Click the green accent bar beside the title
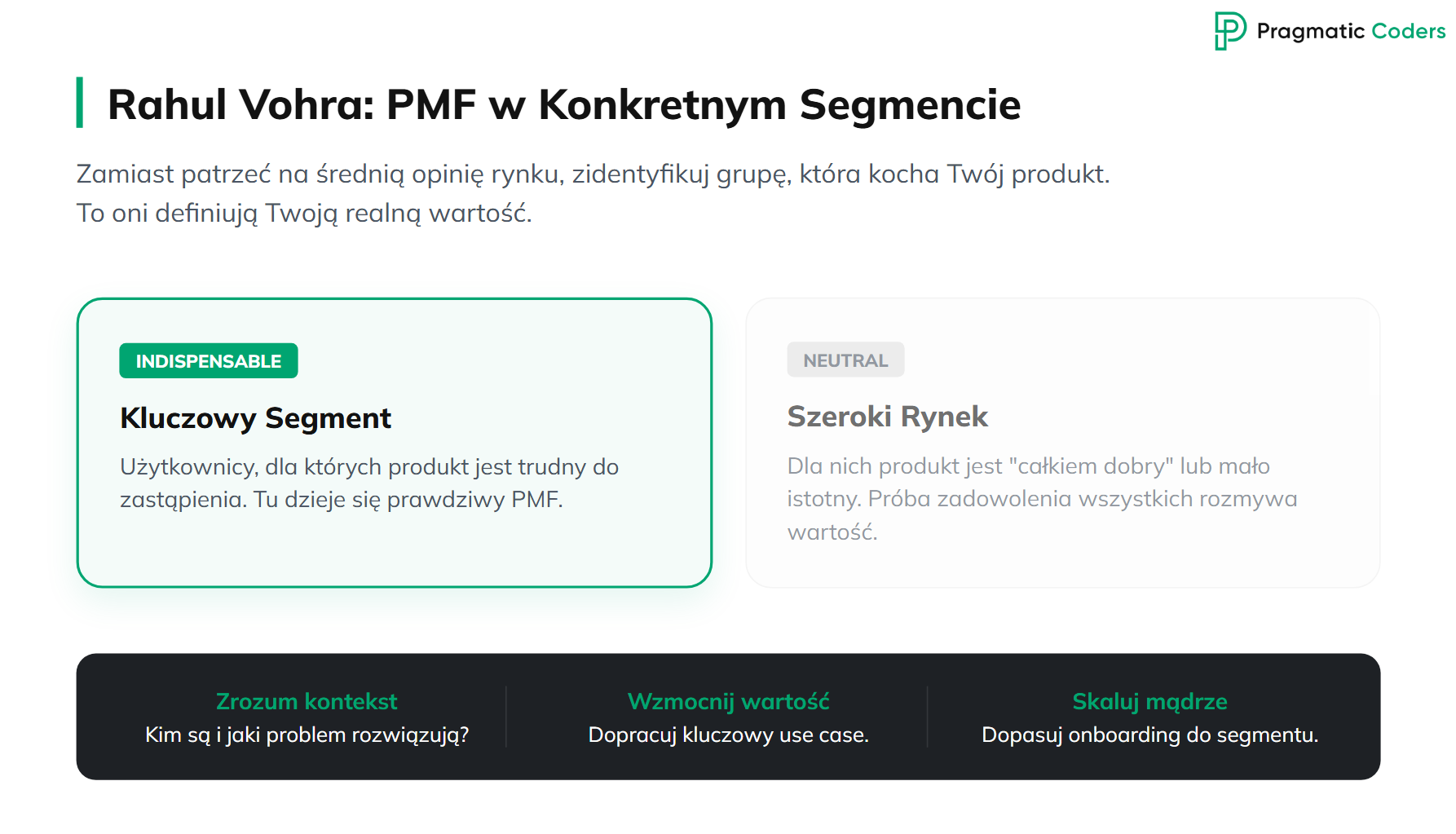Viewport: 1456px width, 834px height. [80, 103]
